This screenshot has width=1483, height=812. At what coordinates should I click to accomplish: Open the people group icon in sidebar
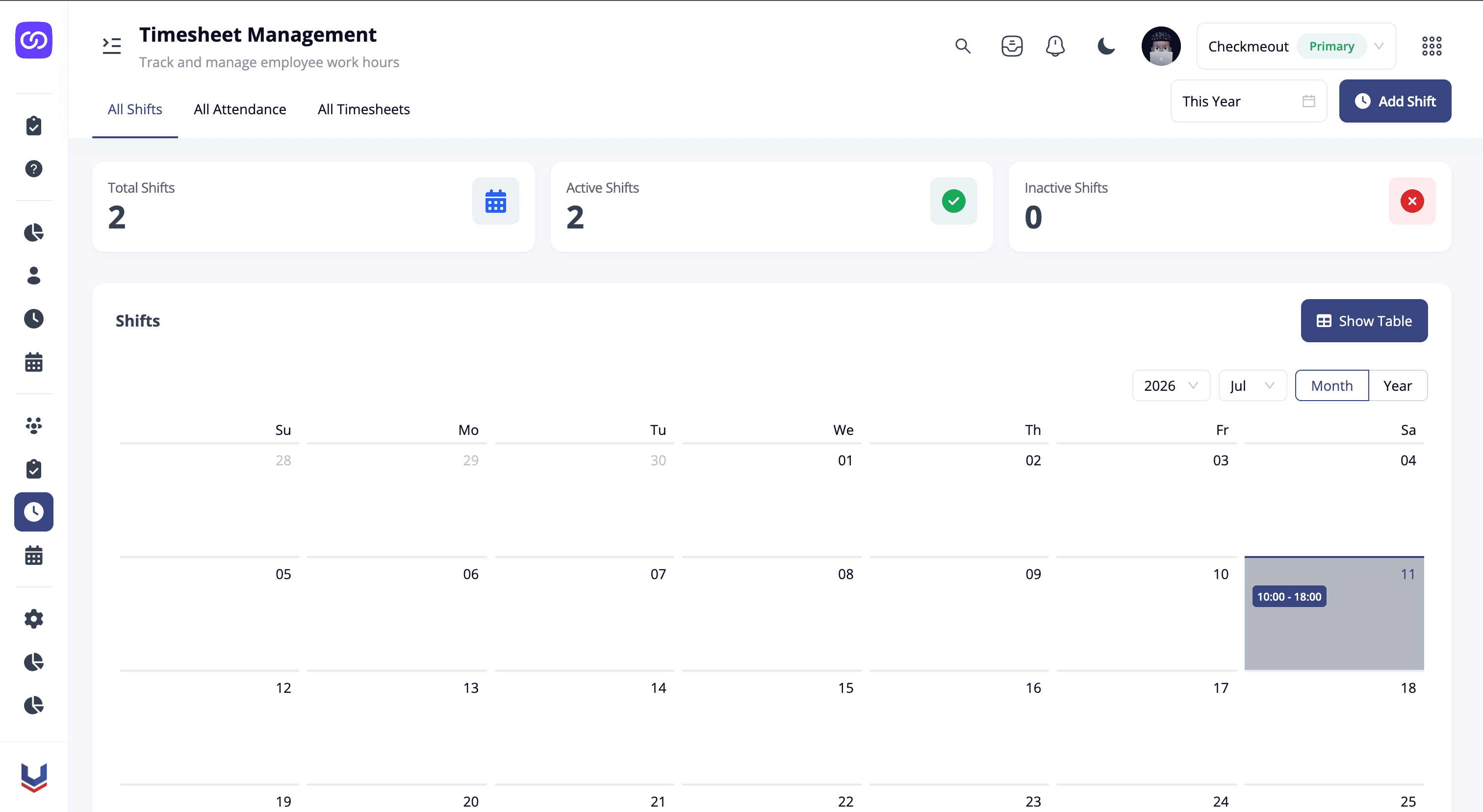click(33, 425)
